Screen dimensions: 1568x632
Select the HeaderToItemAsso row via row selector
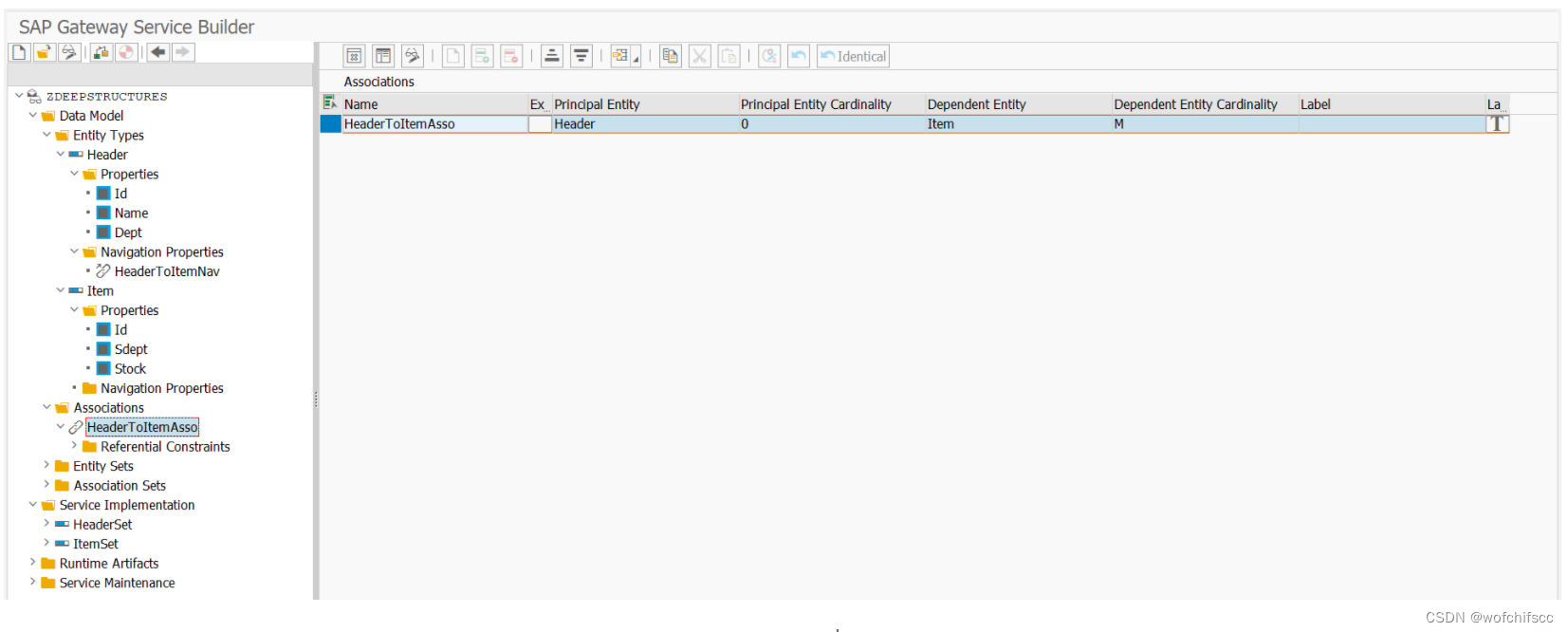click(330, 123)
